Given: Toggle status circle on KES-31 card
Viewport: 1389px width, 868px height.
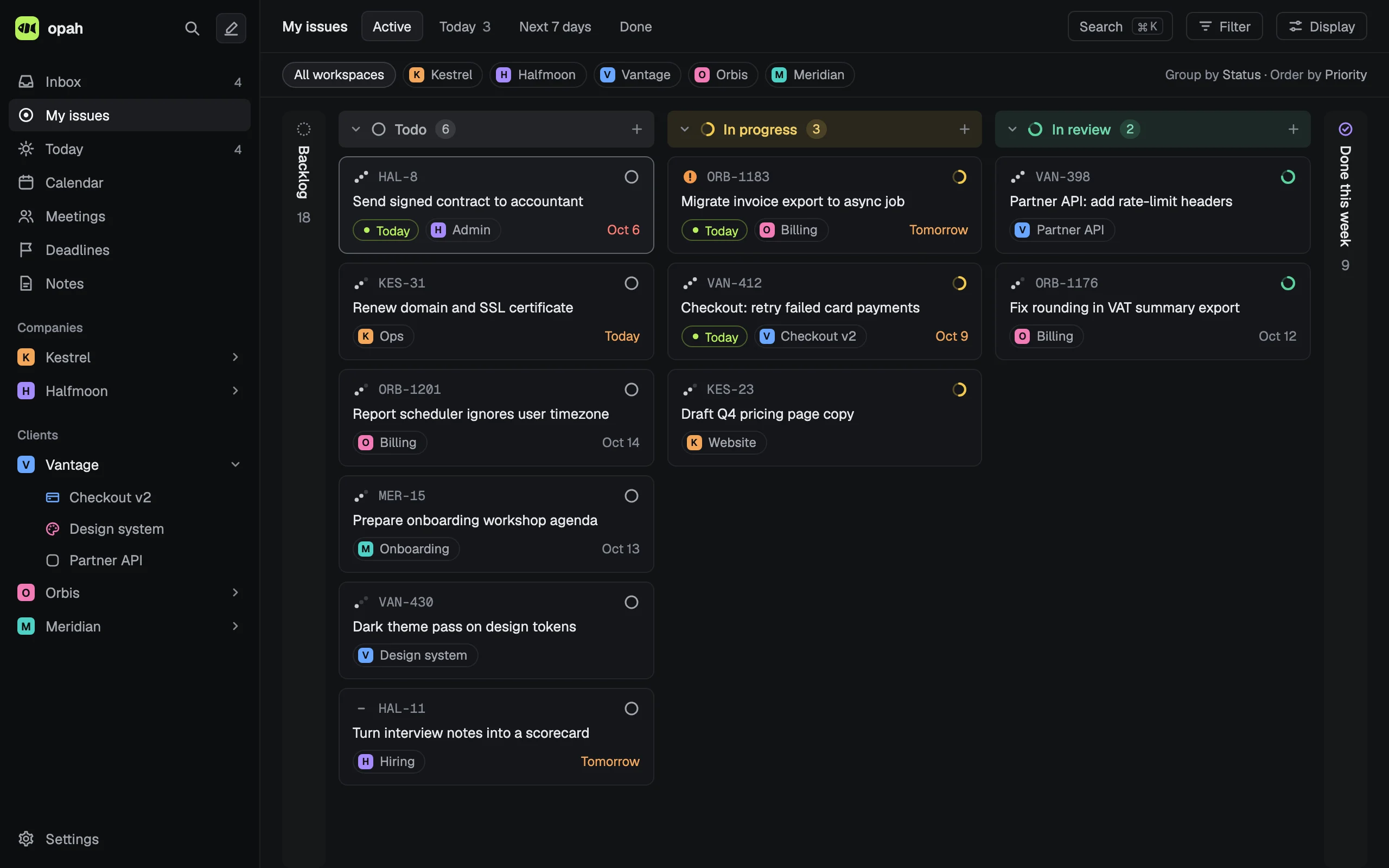Looking at the screenshot, I should pos(632,283).
